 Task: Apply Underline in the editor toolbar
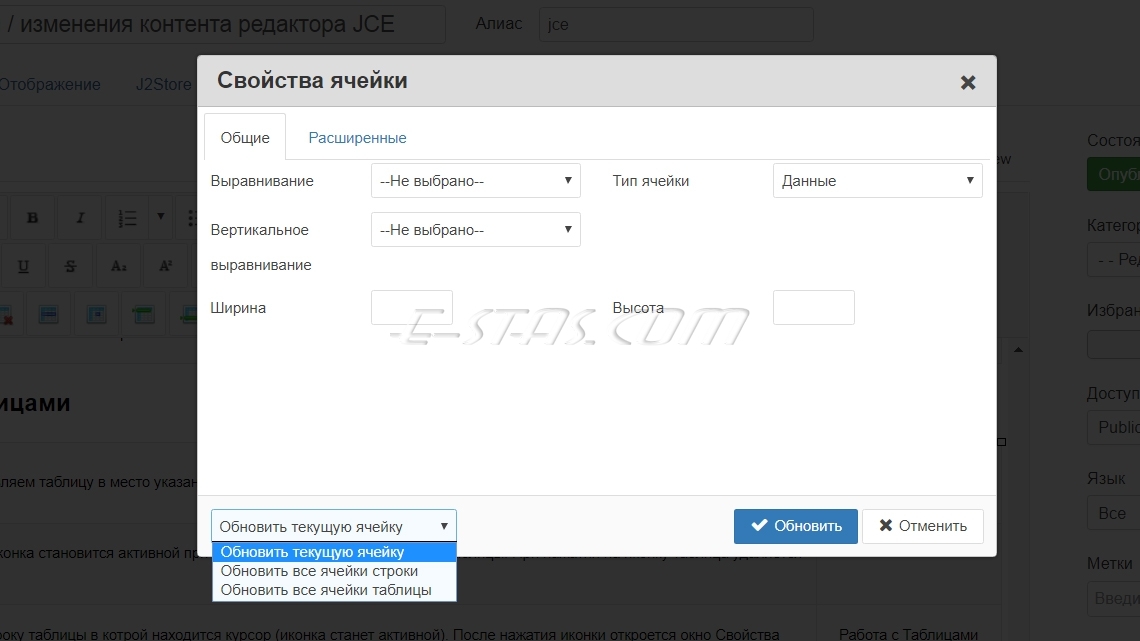(23, 266)
